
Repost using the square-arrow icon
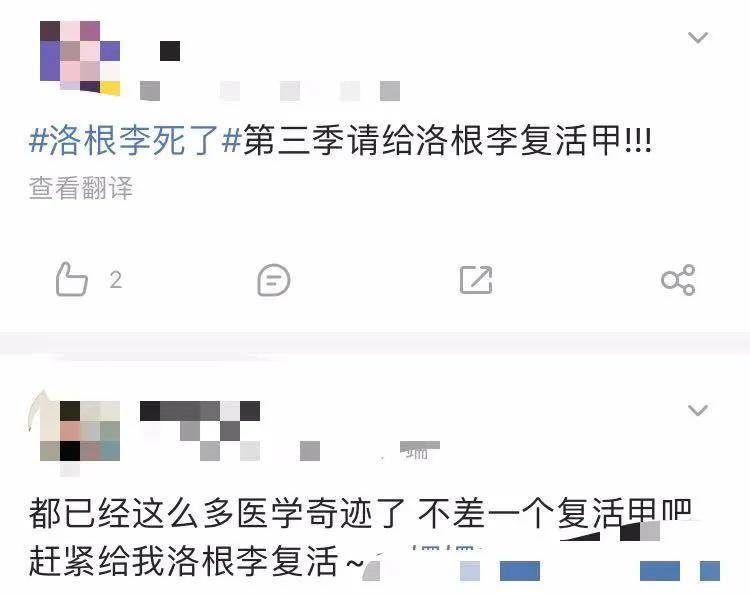pyautogui.click(x=476, y=280)
